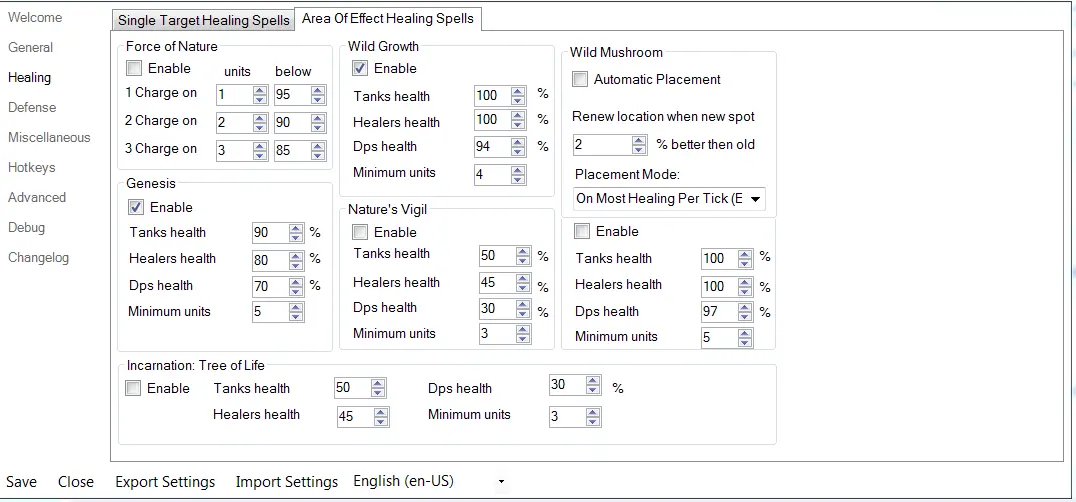Image resolution: width=1076 pixels, height=502 pixels.
Task: Open the Placement Mode dropdown
Action: coord(755,199)
